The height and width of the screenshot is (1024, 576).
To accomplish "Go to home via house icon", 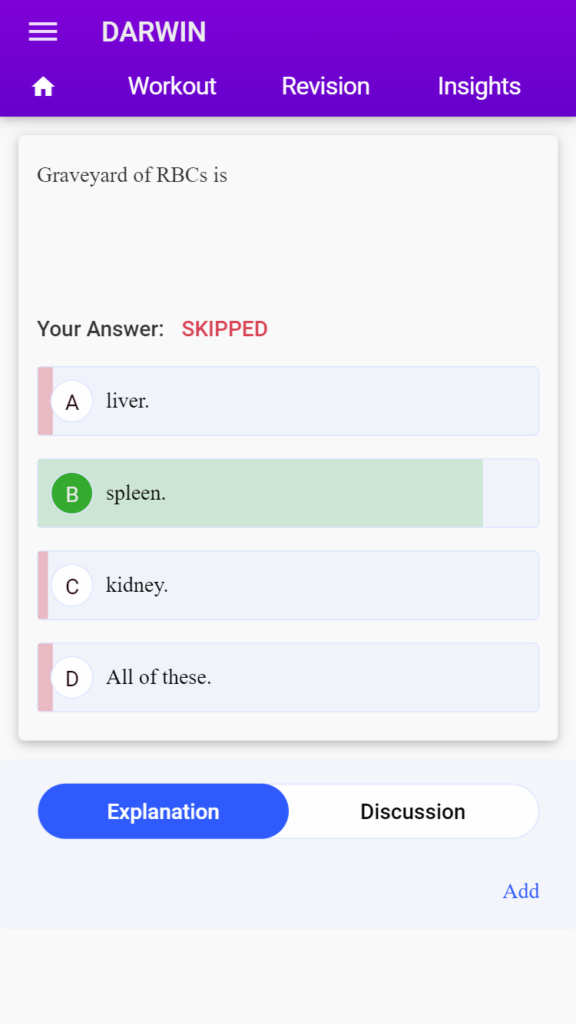I will pyautogui.click(x=43, y=86).
